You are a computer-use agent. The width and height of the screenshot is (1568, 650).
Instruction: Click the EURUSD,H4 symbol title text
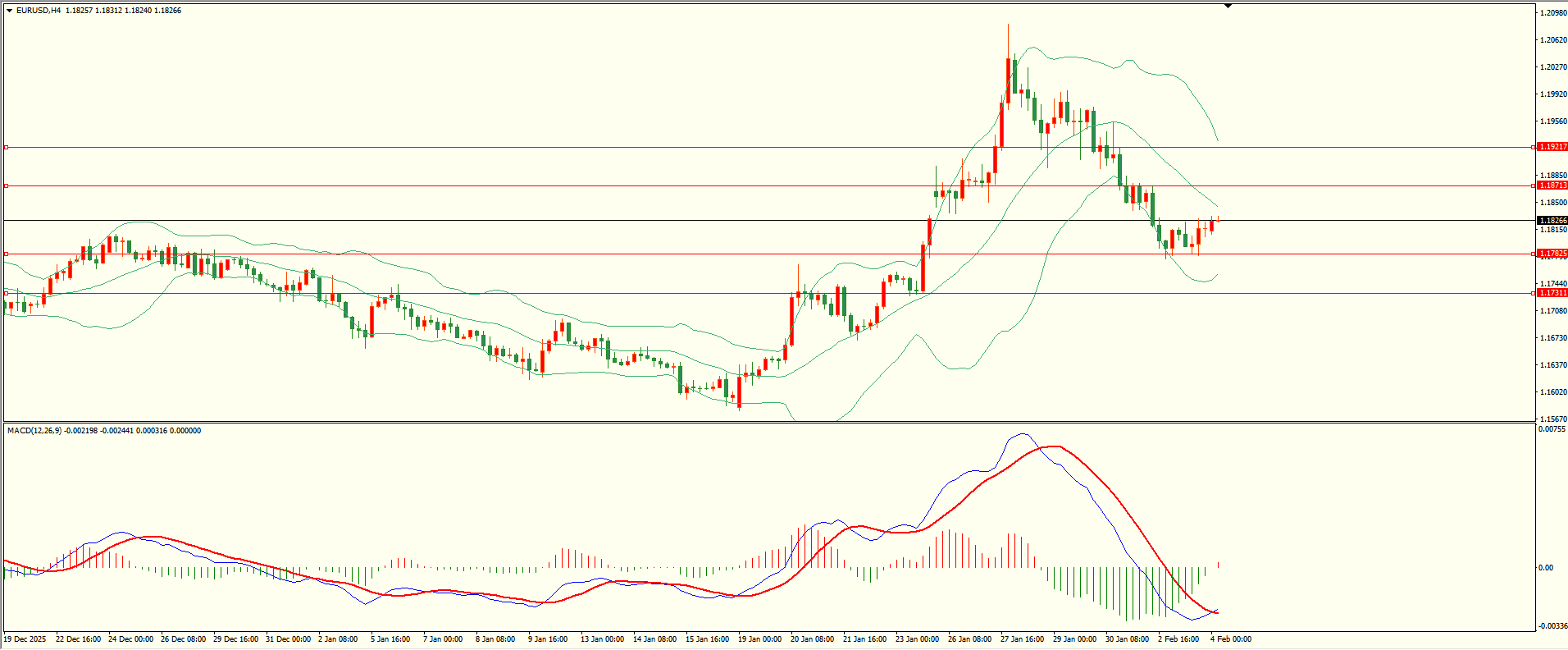tap(39, 11)
